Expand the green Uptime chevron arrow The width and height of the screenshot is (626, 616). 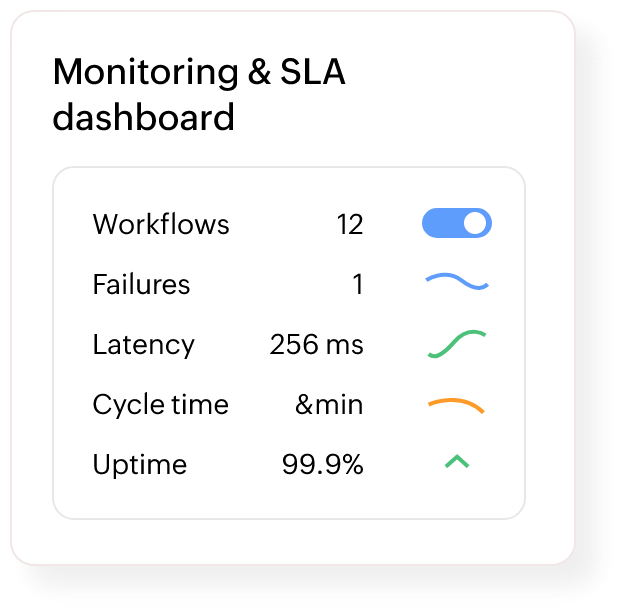457,462
